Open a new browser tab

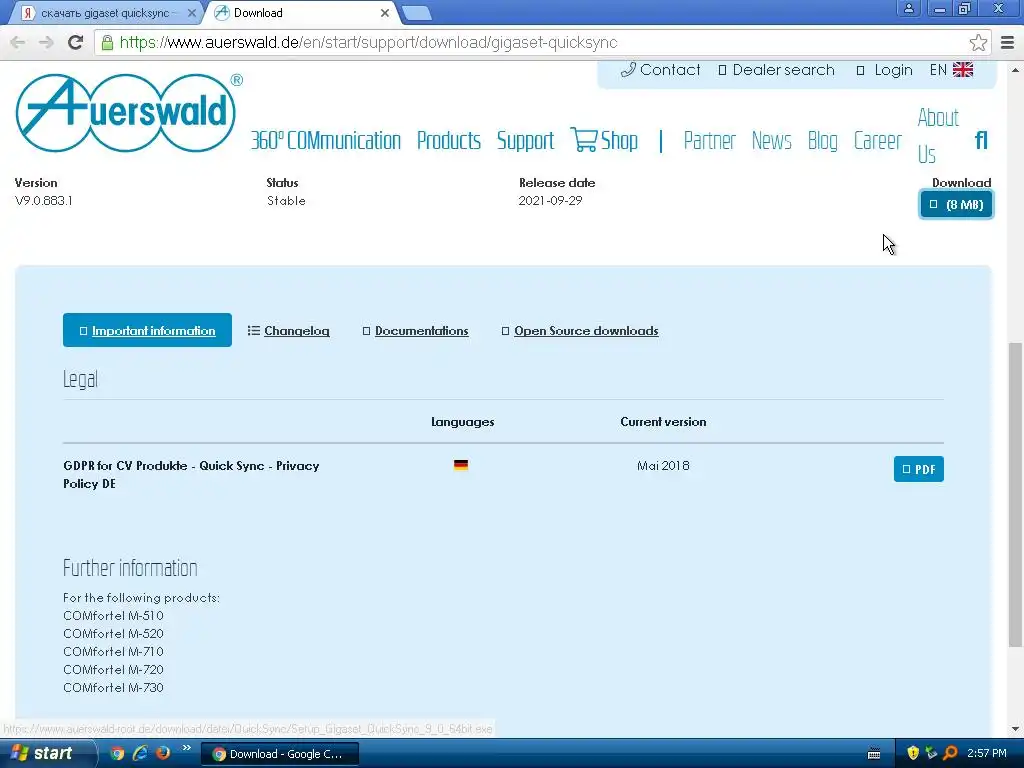tap(416, 13)
